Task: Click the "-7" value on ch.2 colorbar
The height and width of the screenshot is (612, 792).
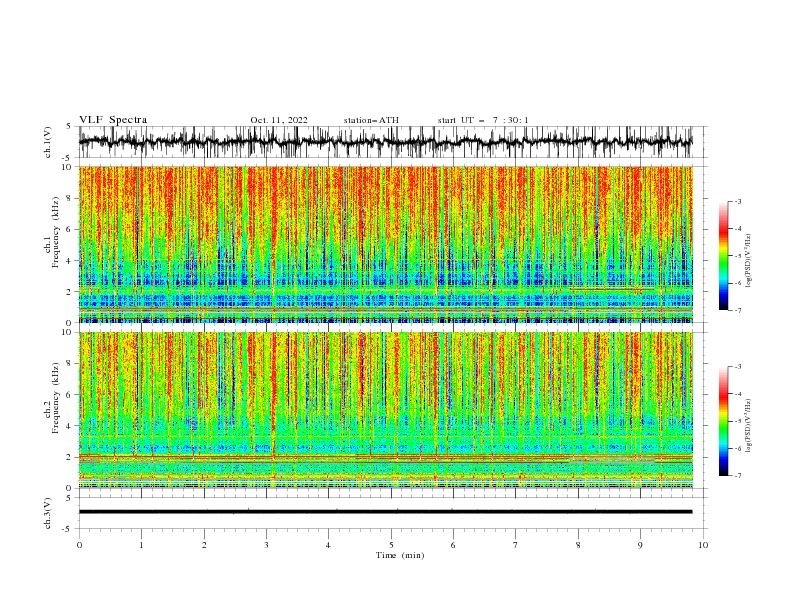Action: (737, 476)
